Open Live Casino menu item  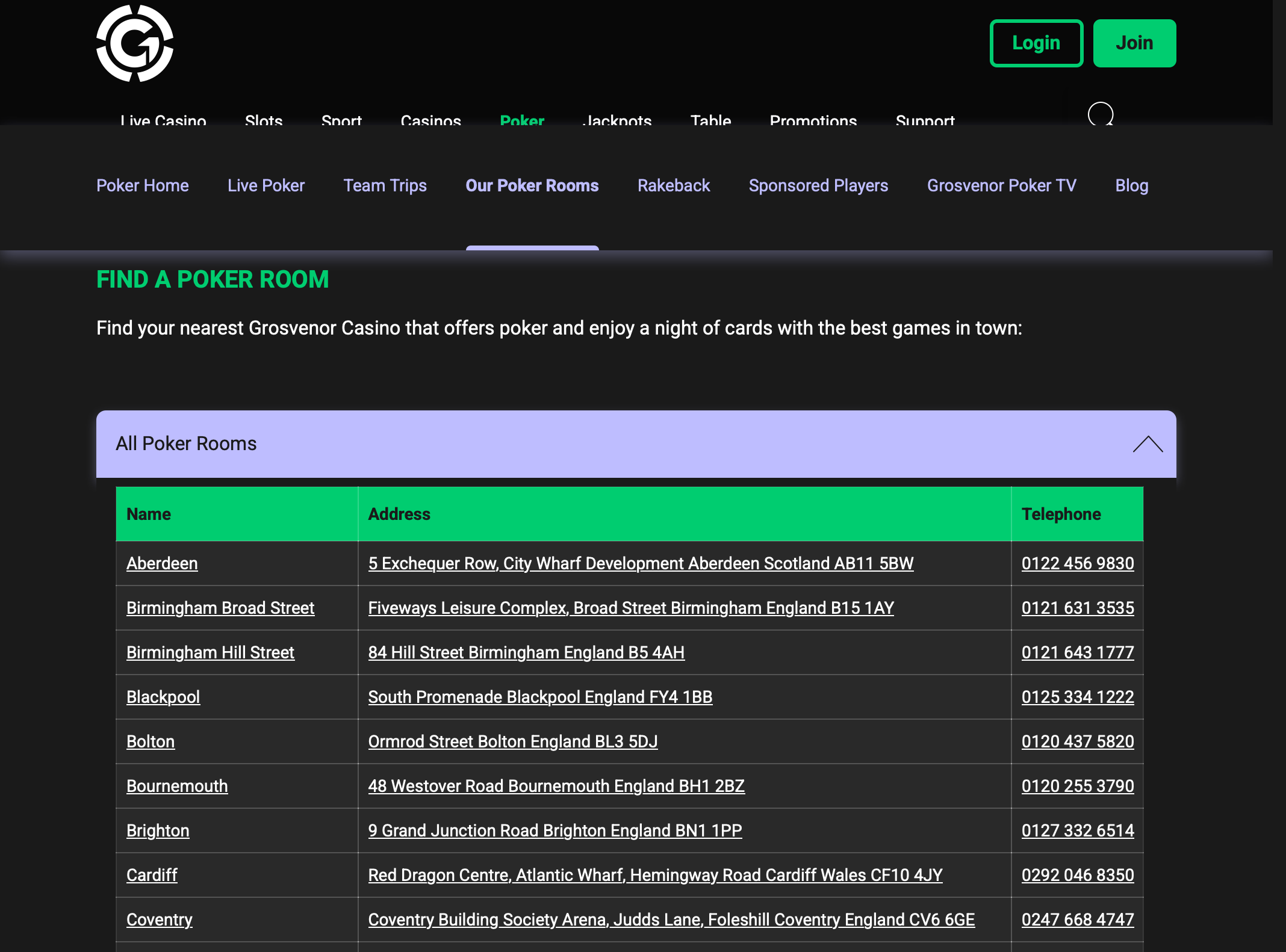tap(163, 119)
